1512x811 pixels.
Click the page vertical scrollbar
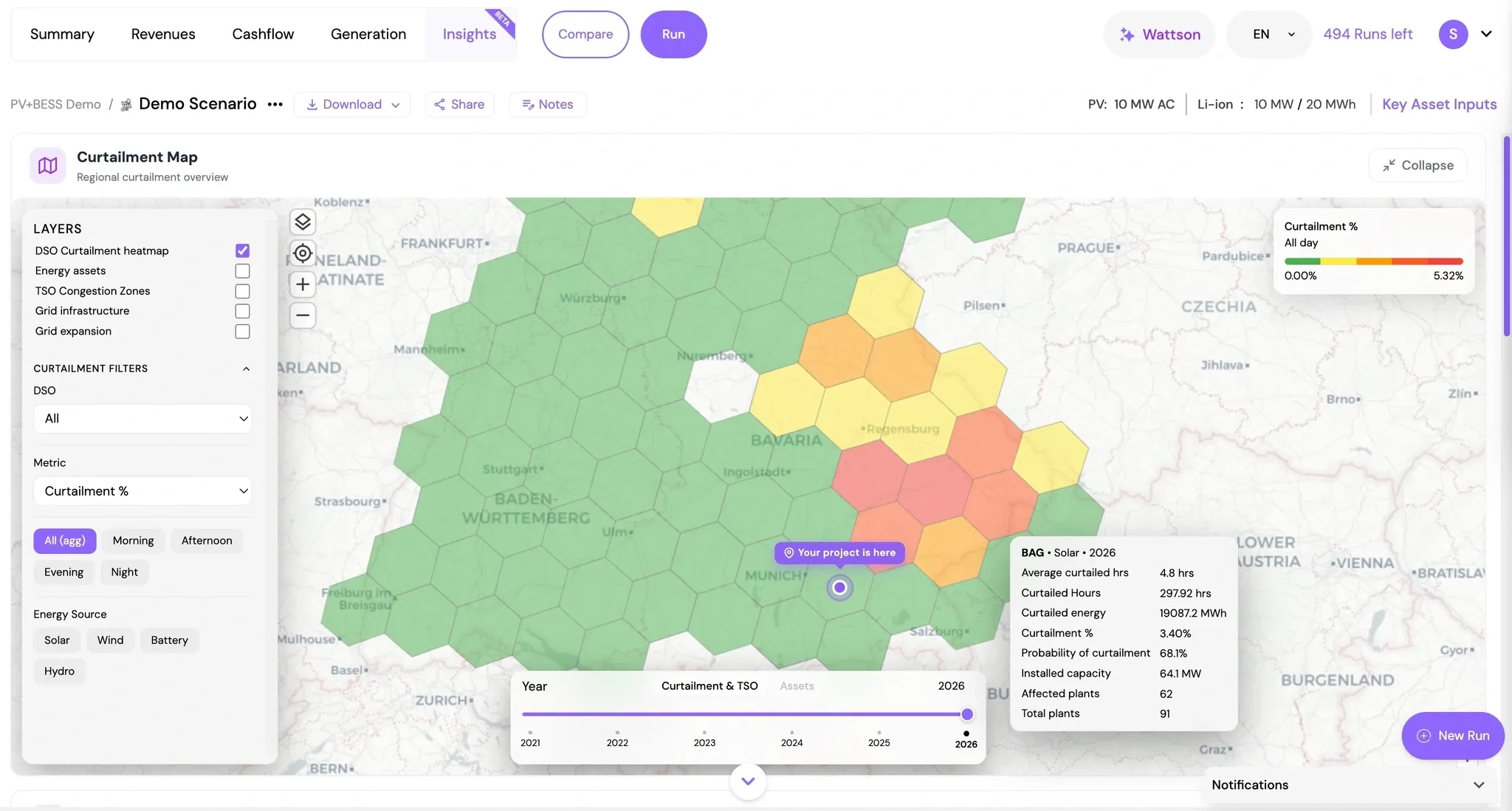(x=1507, y=236)
